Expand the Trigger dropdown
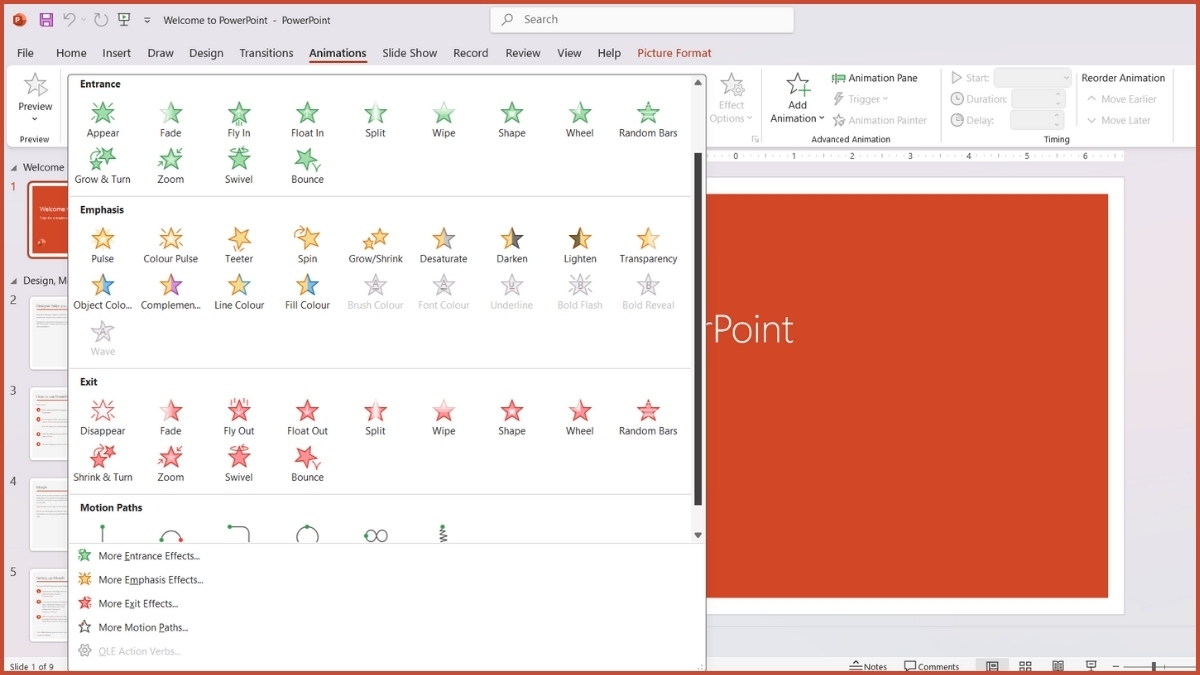This screenshot has width=1200, height=675. coord(861,98)
